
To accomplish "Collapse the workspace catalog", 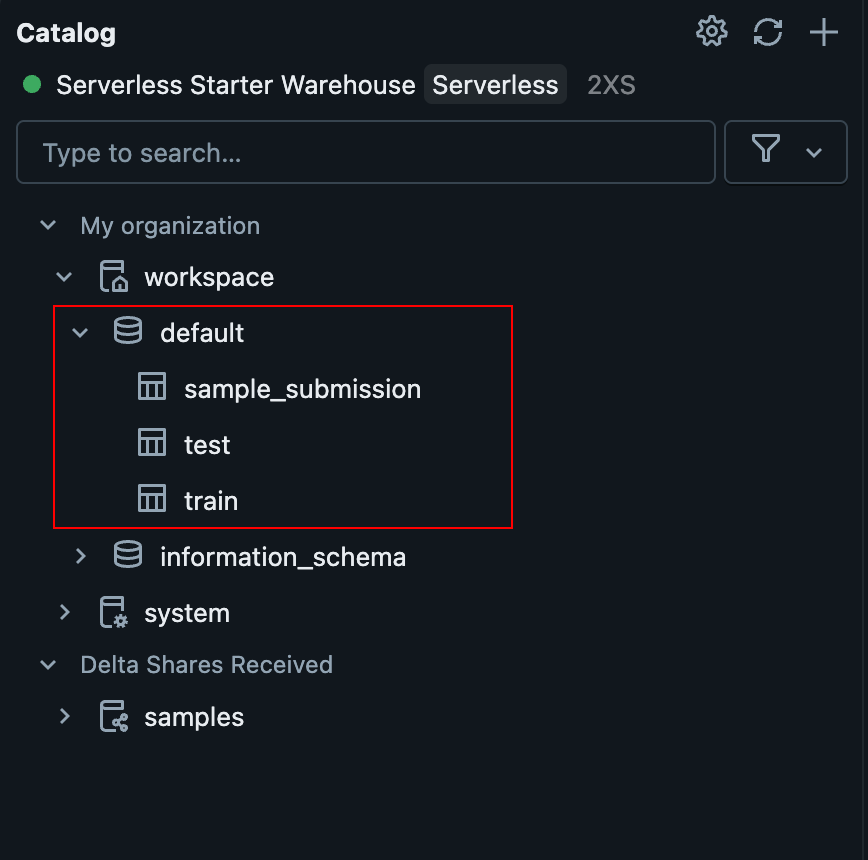I will 64,276.
